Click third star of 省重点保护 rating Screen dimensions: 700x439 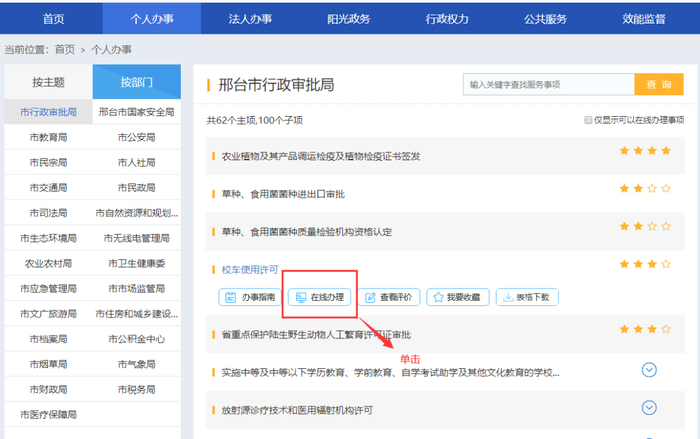pyautogui.click(x=652, y=329)
